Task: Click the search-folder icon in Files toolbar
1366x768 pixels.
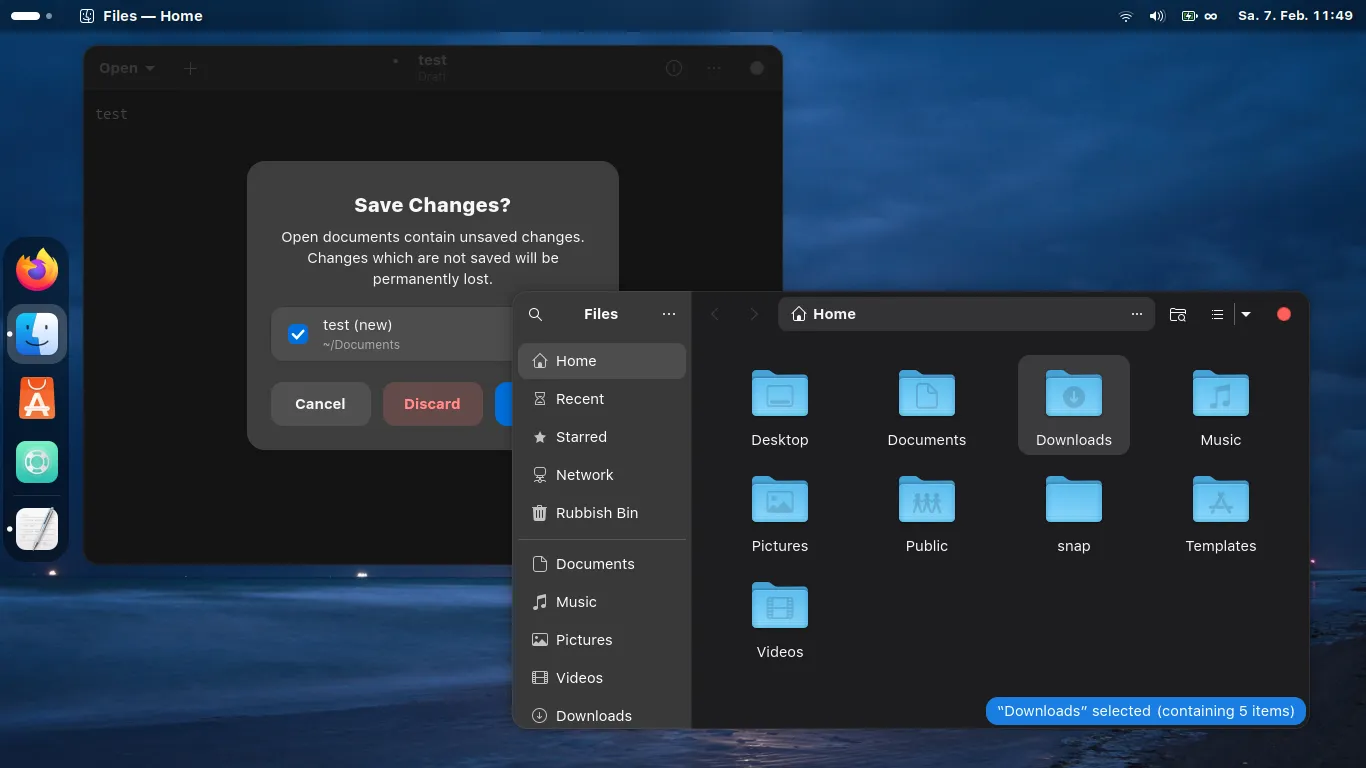Action: click(x=1178, y=314)
